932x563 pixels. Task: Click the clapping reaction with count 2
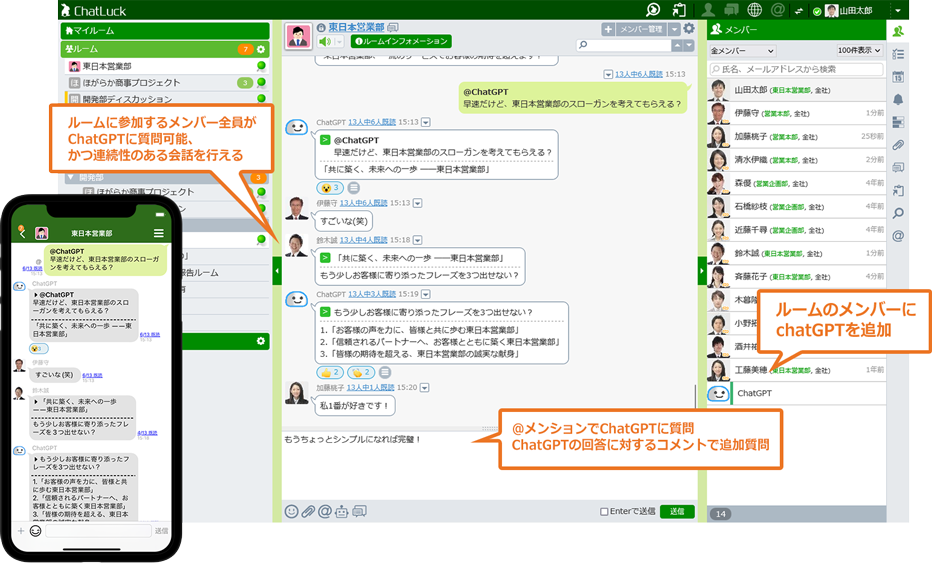(x=361, y=372)
